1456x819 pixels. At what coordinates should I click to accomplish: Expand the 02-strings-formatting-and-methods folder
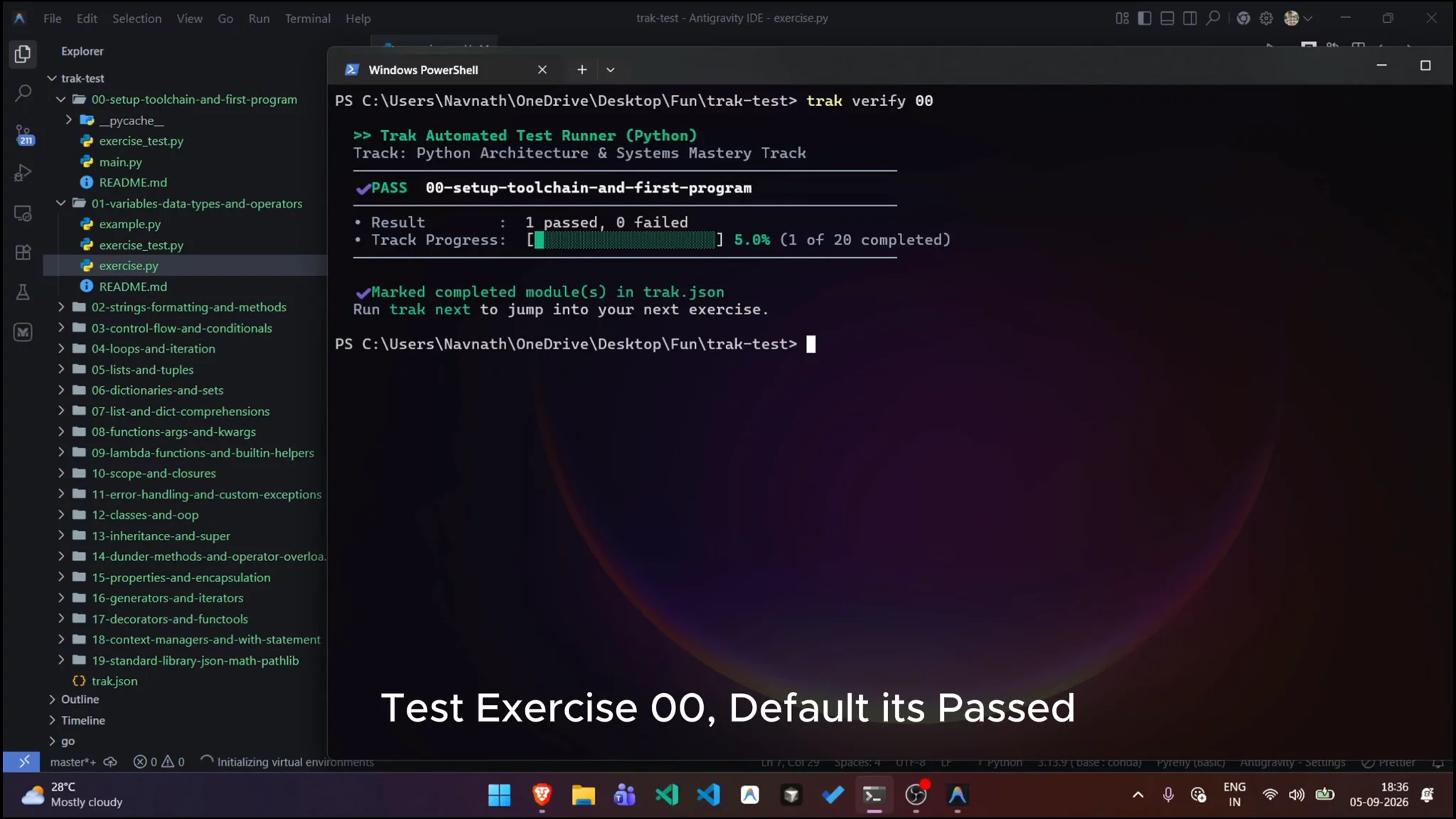coord(61,307)
